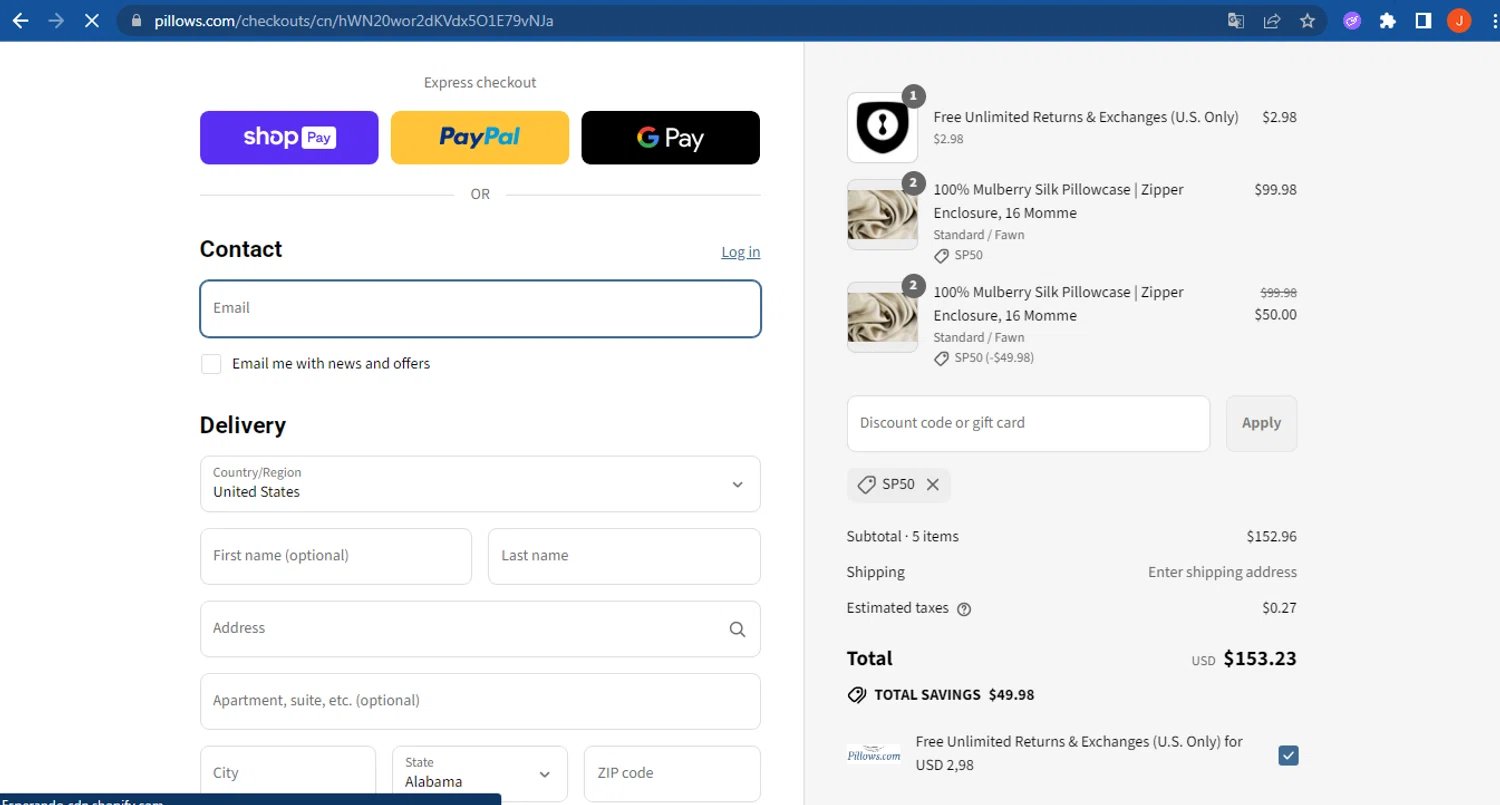The image size is (1500, 805).
Task: Bookmark this page with star icon
Action: [x=1307, y=20]
